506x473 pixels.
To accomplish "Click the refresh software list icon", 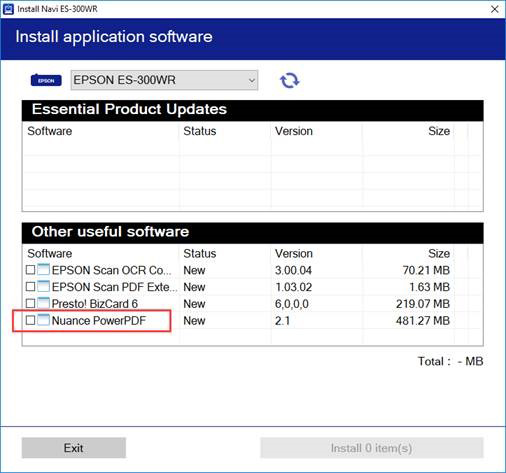I will [289, 80].
